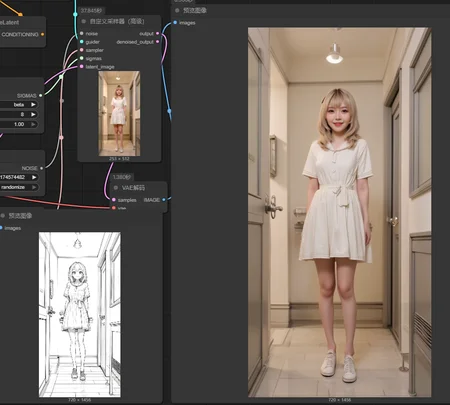Select the sampler node's preview thumbnail

pyautogui.click(x=119, y=113)
